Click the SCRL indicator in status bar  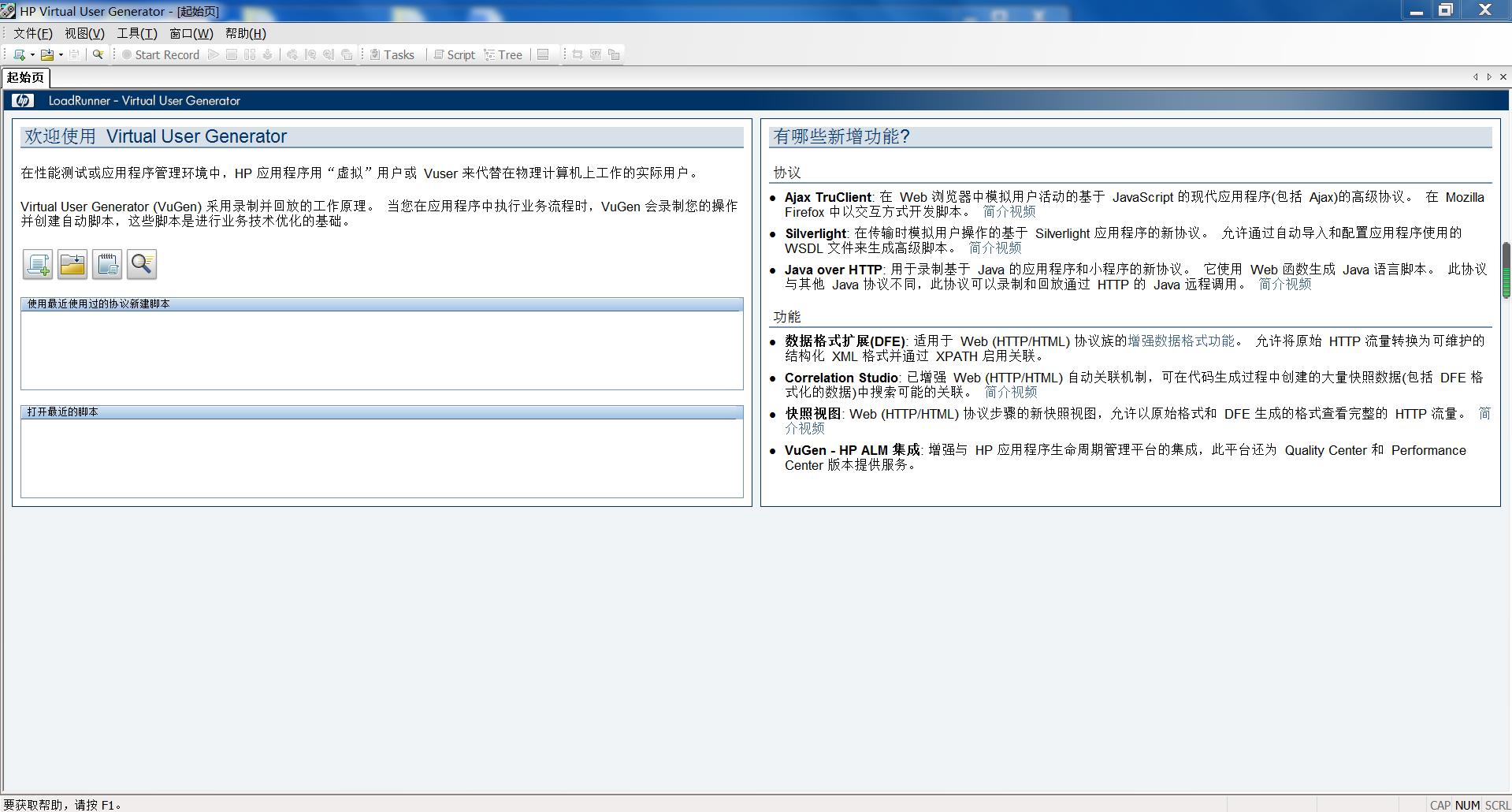pos(1497,805)
